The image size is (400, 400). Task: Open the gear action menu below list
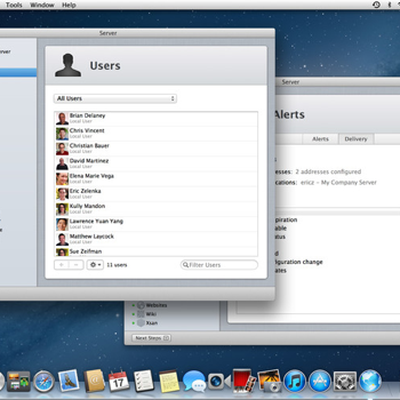click(x=95, y=265)
